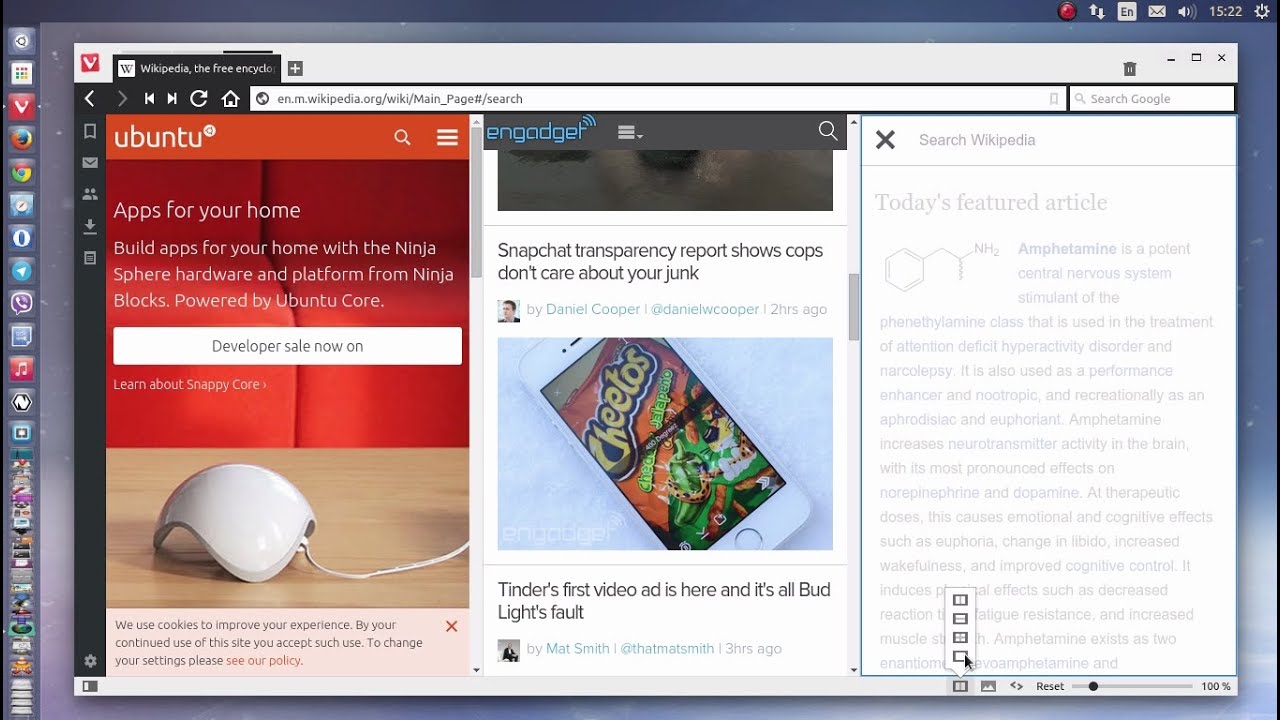Open the Ubuntu site hamburger menu
The image size is (1280, 720).
[x=447, y=137]
